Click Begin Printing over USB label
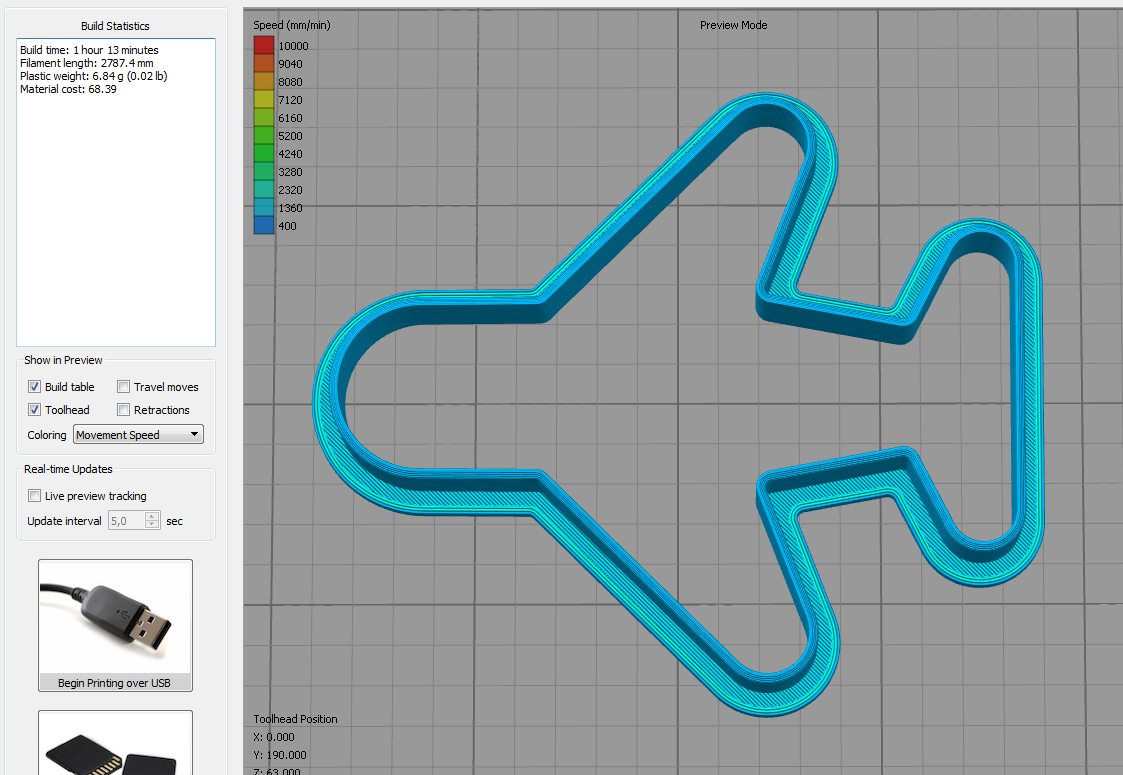Screen dimensions: 1123x775 [115, 684]
